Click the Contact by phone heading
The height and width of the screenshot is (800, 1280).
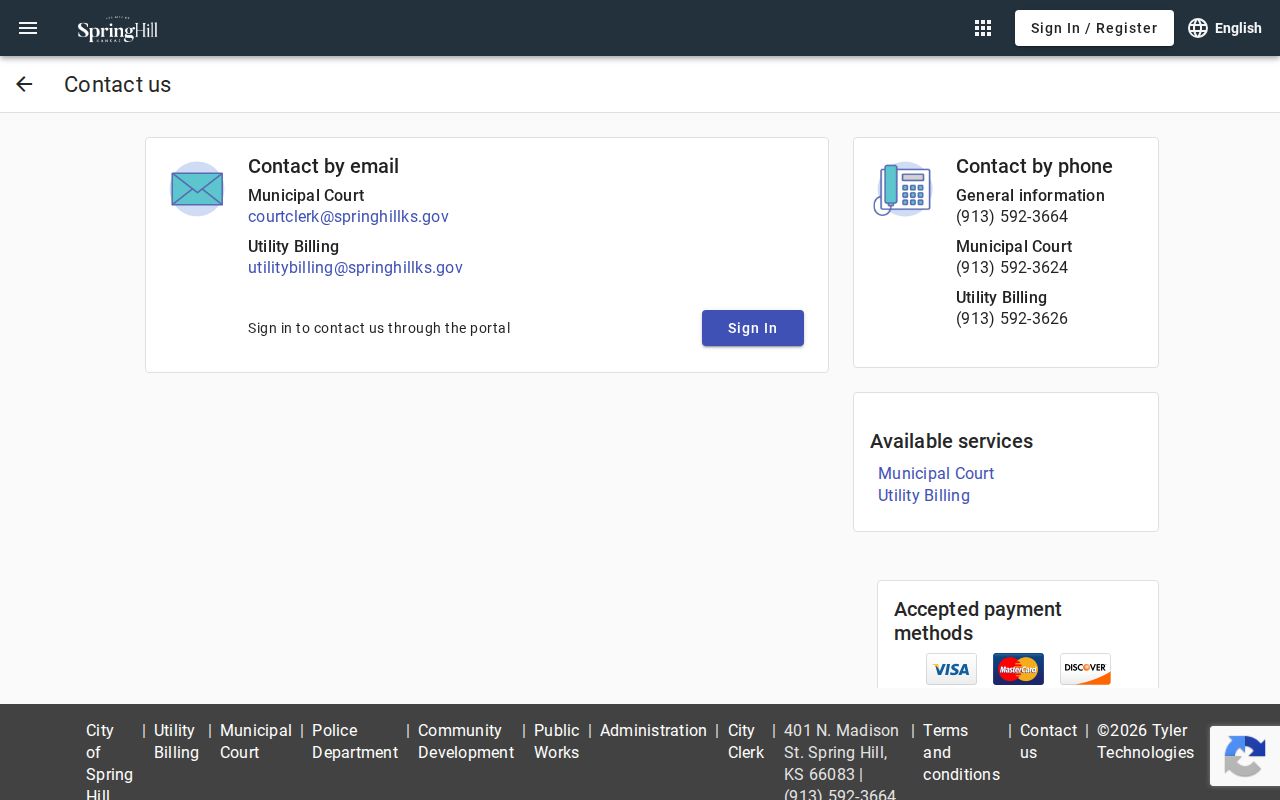pos(1034,166)
